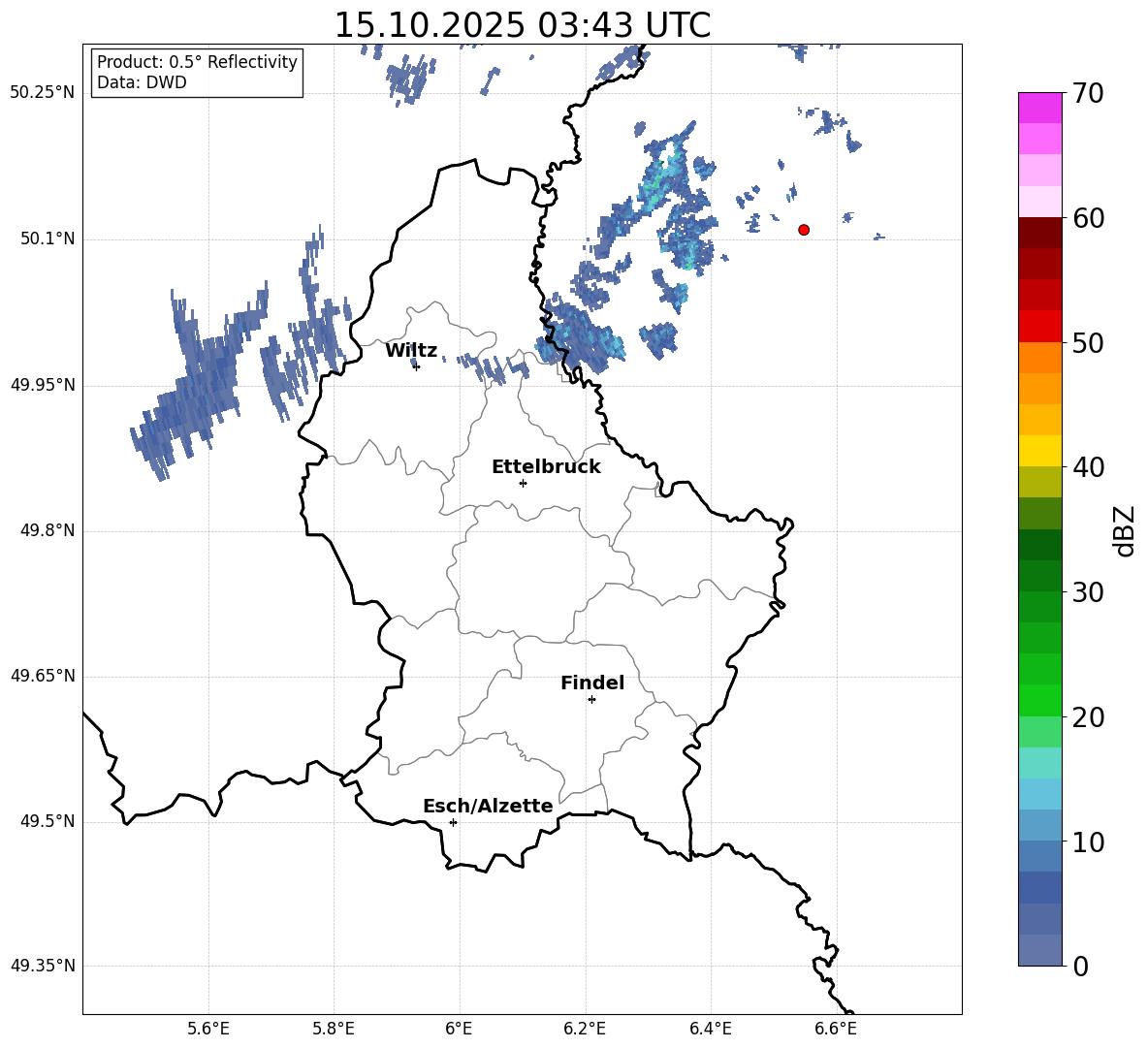Click the cyan colorbar segment near 15
Screen dimensions: 1148x1048
[1040, 763]
